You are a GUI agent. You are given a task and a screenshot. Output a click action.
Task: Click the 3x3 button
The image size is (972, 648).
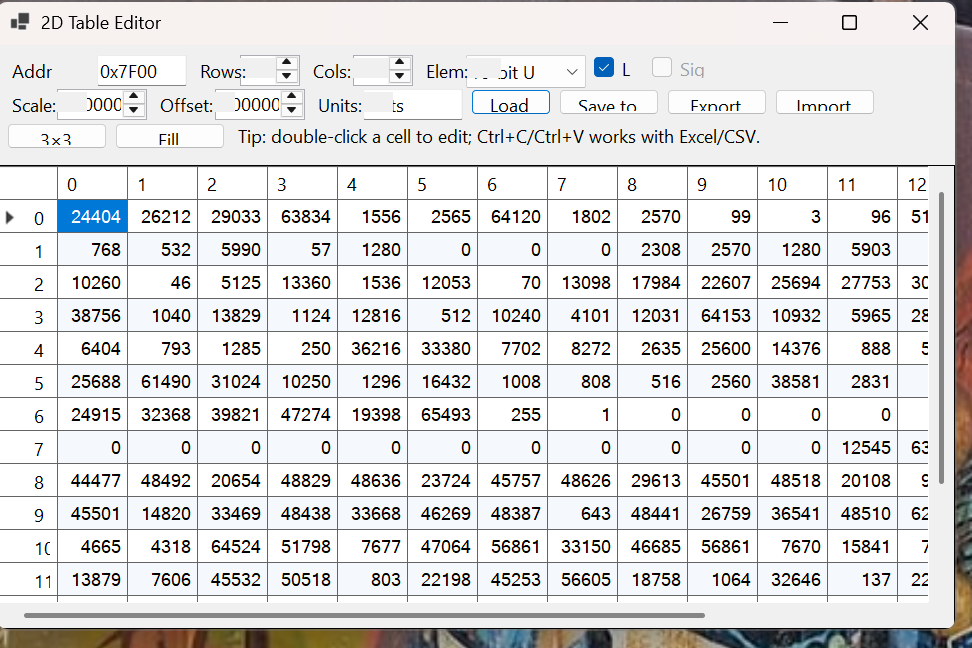point(57,137)
